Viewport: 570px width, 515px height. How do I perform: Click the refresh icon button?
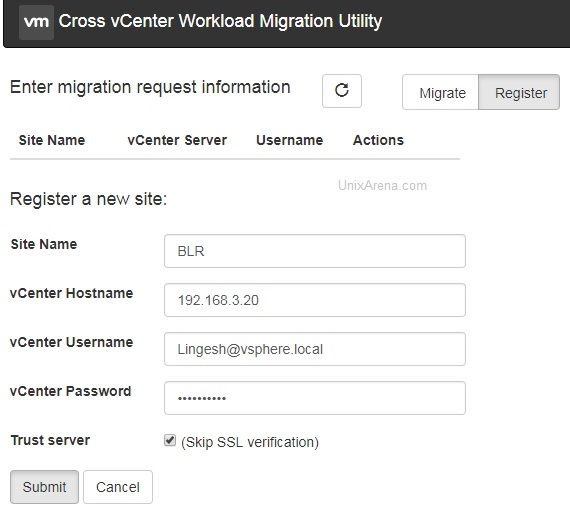click(342, 91)
